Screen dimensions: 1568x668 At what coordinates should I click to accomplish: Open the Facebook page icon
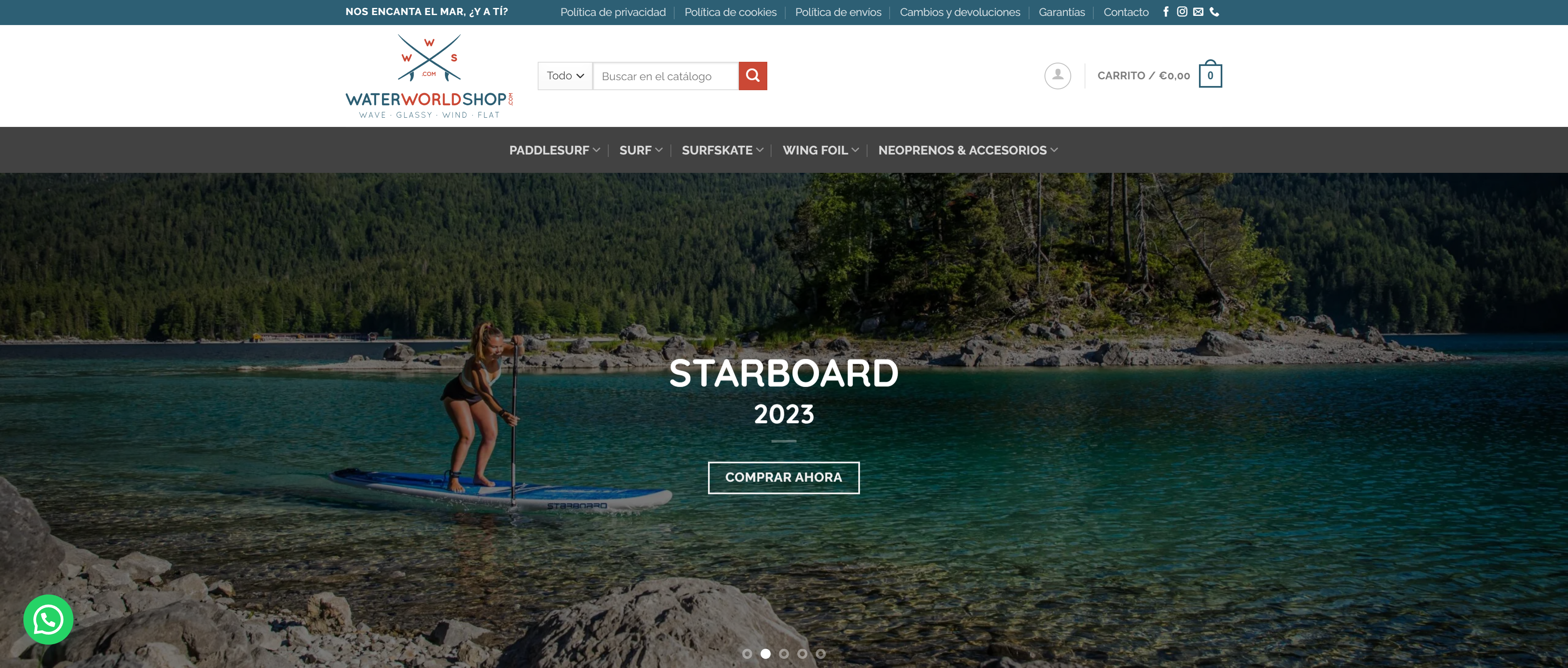click(x=1166, y=12)
